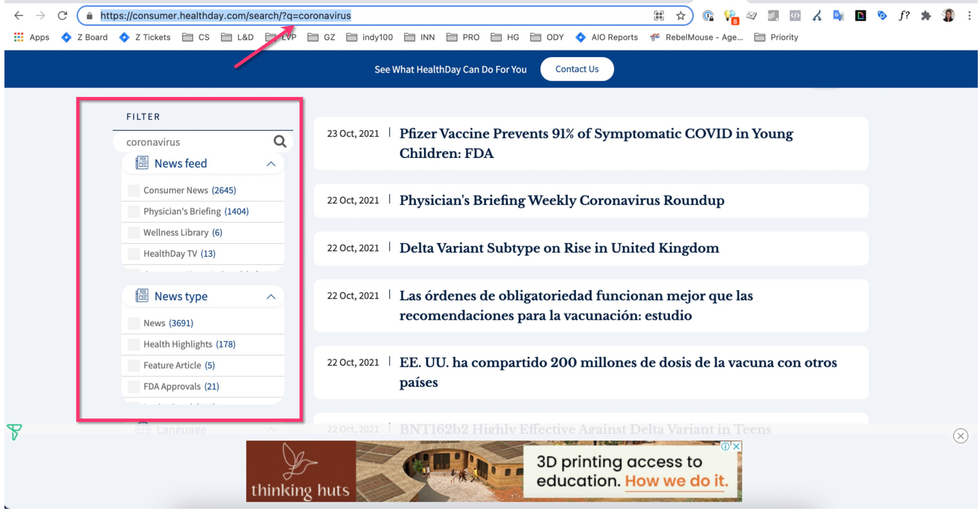Open the Chrome three-dot menu

[x=968, y=16]
